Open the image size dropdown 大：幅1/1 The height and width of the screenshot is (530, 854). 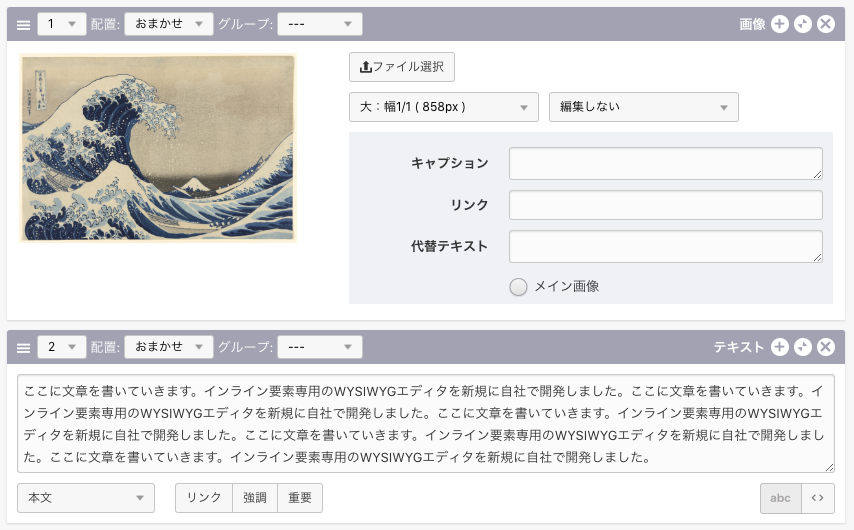(443, 107)
